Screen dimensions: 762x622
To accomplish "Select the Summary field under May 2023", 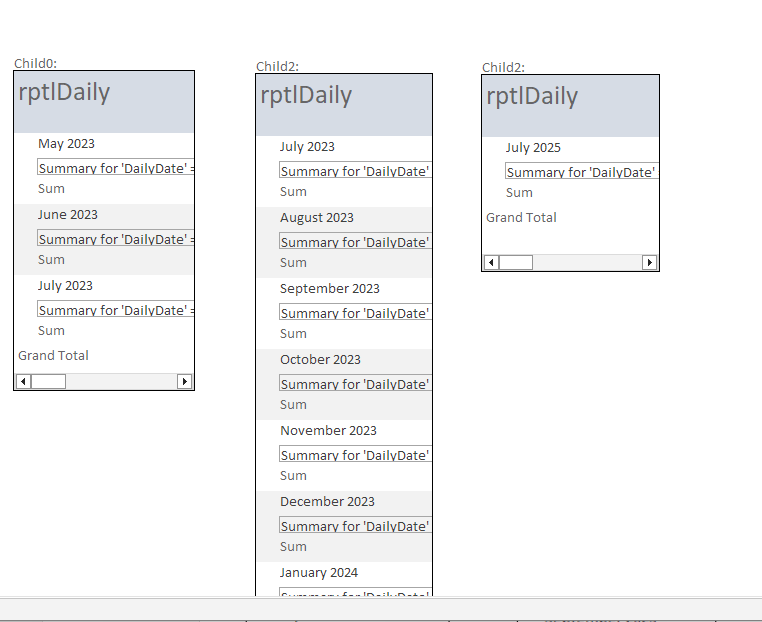I will click(115, 168).
